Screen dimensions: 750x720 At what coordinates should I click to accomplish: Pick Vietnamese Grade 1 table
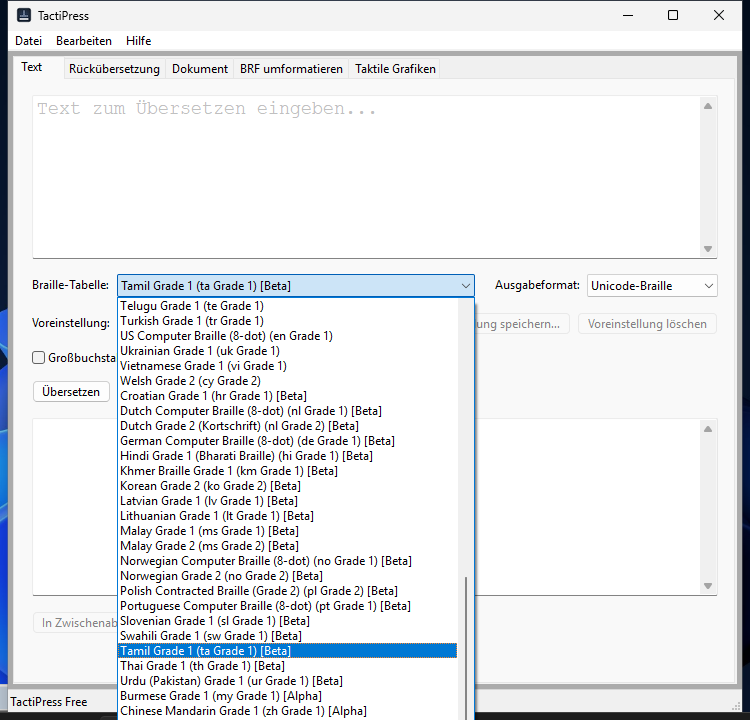[287, 366]
